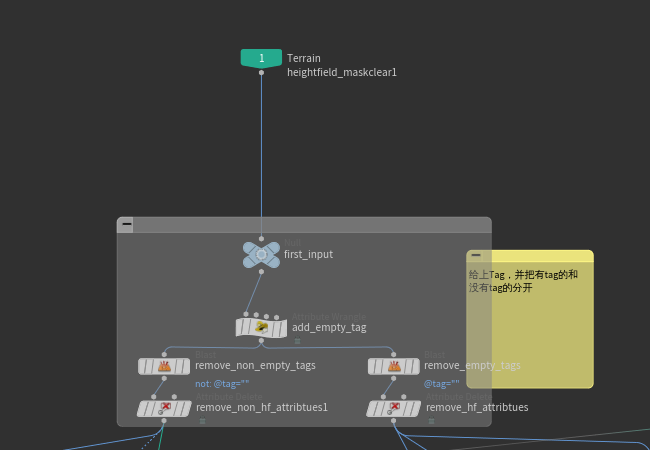The height and width of the screenshot is (450, 650).
Task: Click the remove_non_hf_attribtues1 attribute delete node
Action: [x=164, y=408]
